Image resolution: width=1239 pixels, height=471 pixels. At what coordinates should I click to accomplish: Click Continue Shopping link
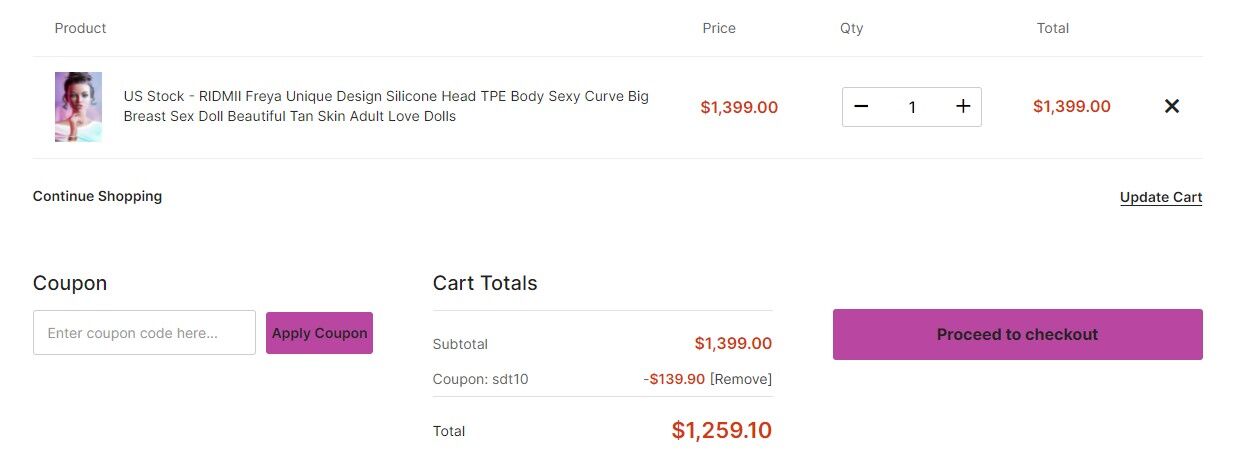pos(97,196)
